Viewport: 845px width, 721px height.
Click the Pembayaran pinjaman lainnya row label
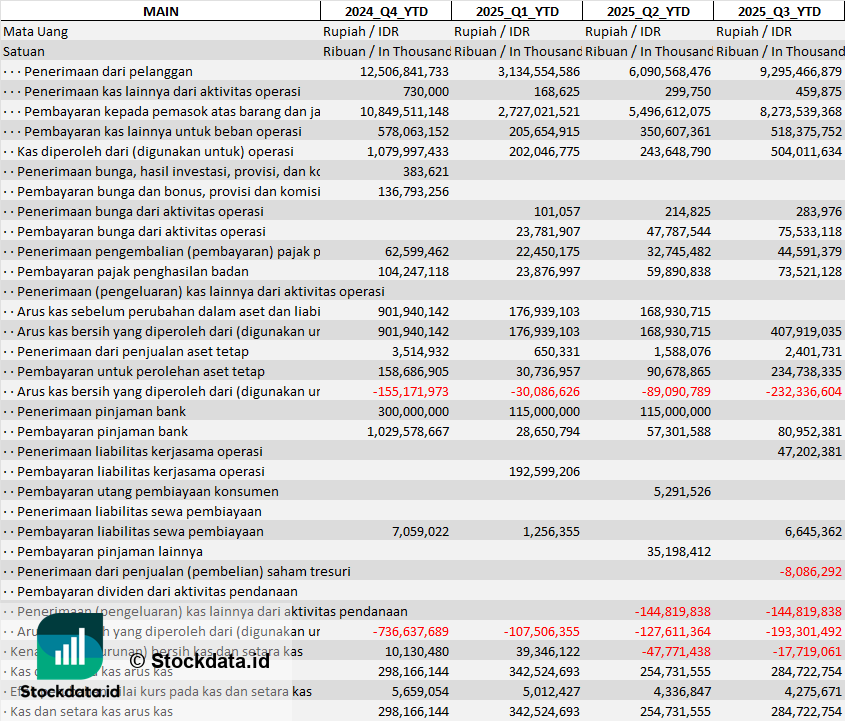(x=110, y=551)
